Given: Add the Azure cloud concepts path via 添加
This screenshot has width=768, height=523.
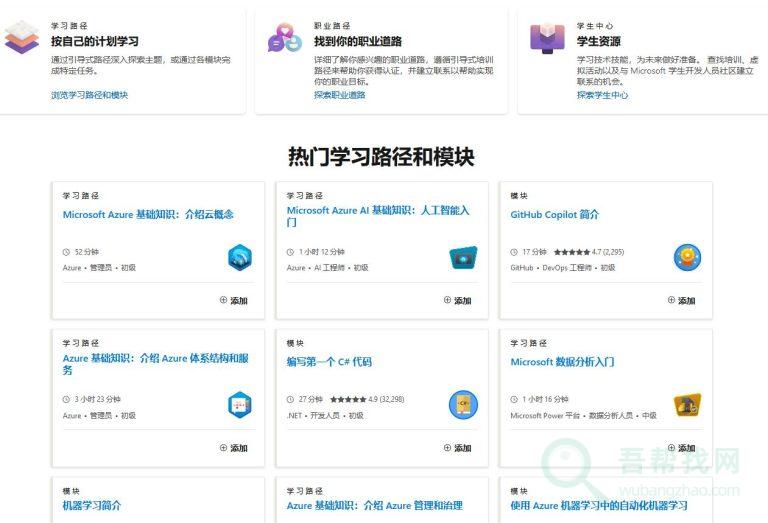Looking at the screenshot, I should click(233, 300).
